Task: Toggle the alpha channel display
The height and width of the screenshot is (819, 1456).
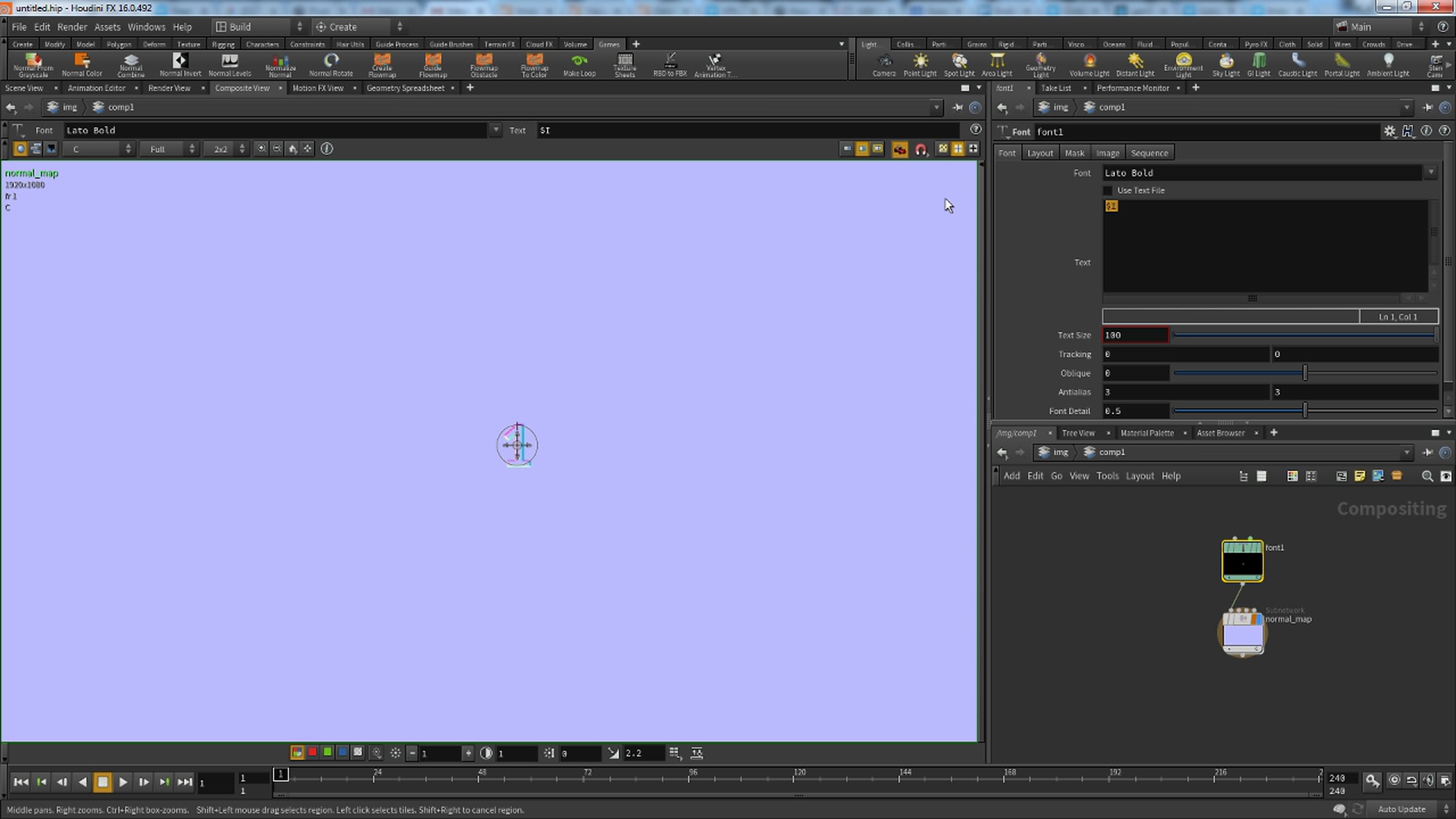Action: coord(358,752)
